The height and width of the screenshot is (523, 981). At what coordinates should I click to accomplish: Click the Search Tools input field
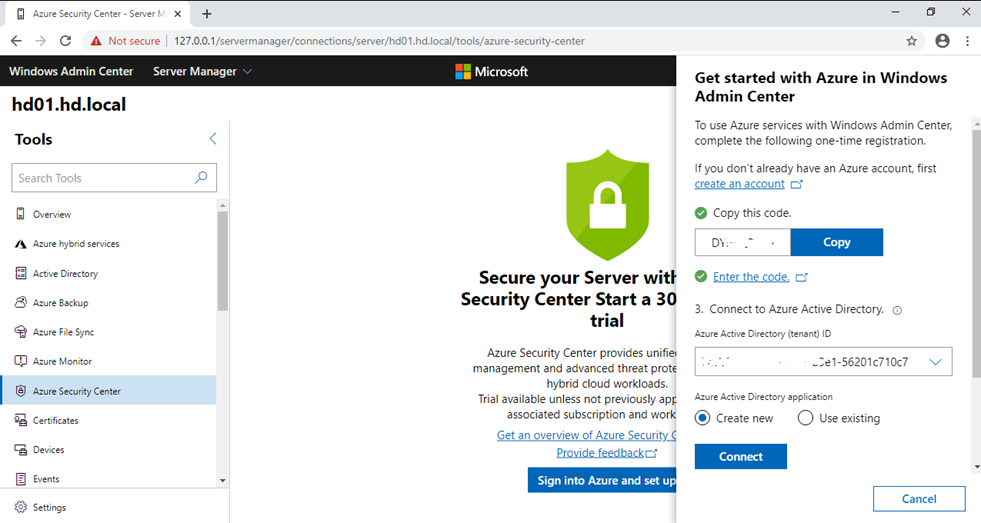[x=100, y=178]
